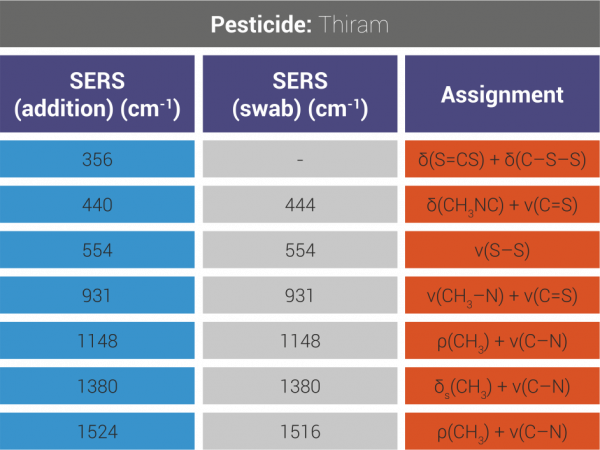Select the 444 swab value cell
This screenshot has height=450, width=600.
[300, 205]
